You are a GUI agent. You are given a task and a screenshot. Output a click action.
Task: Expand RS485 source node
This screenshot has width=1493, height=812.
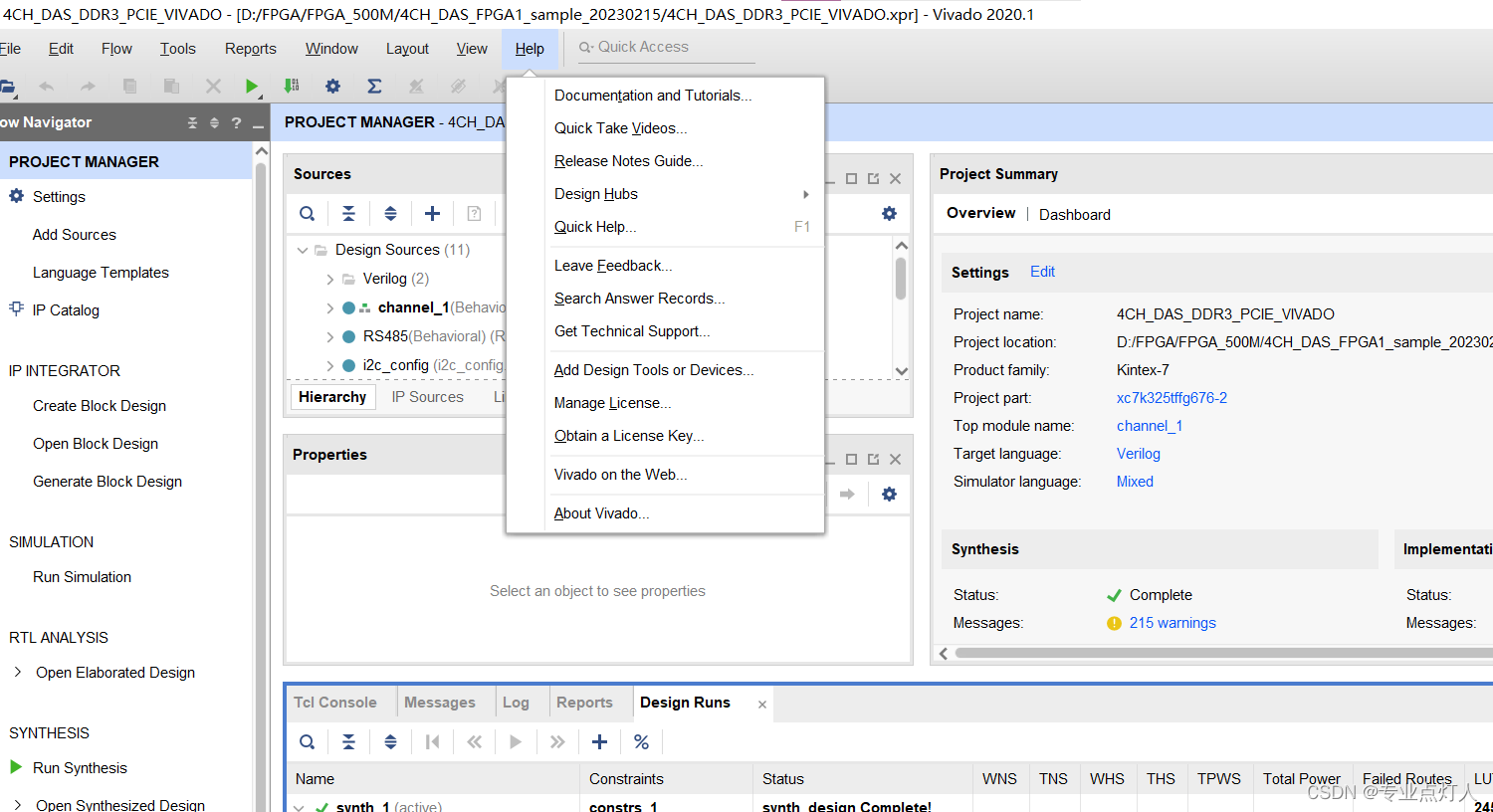[x=329, y=336]
